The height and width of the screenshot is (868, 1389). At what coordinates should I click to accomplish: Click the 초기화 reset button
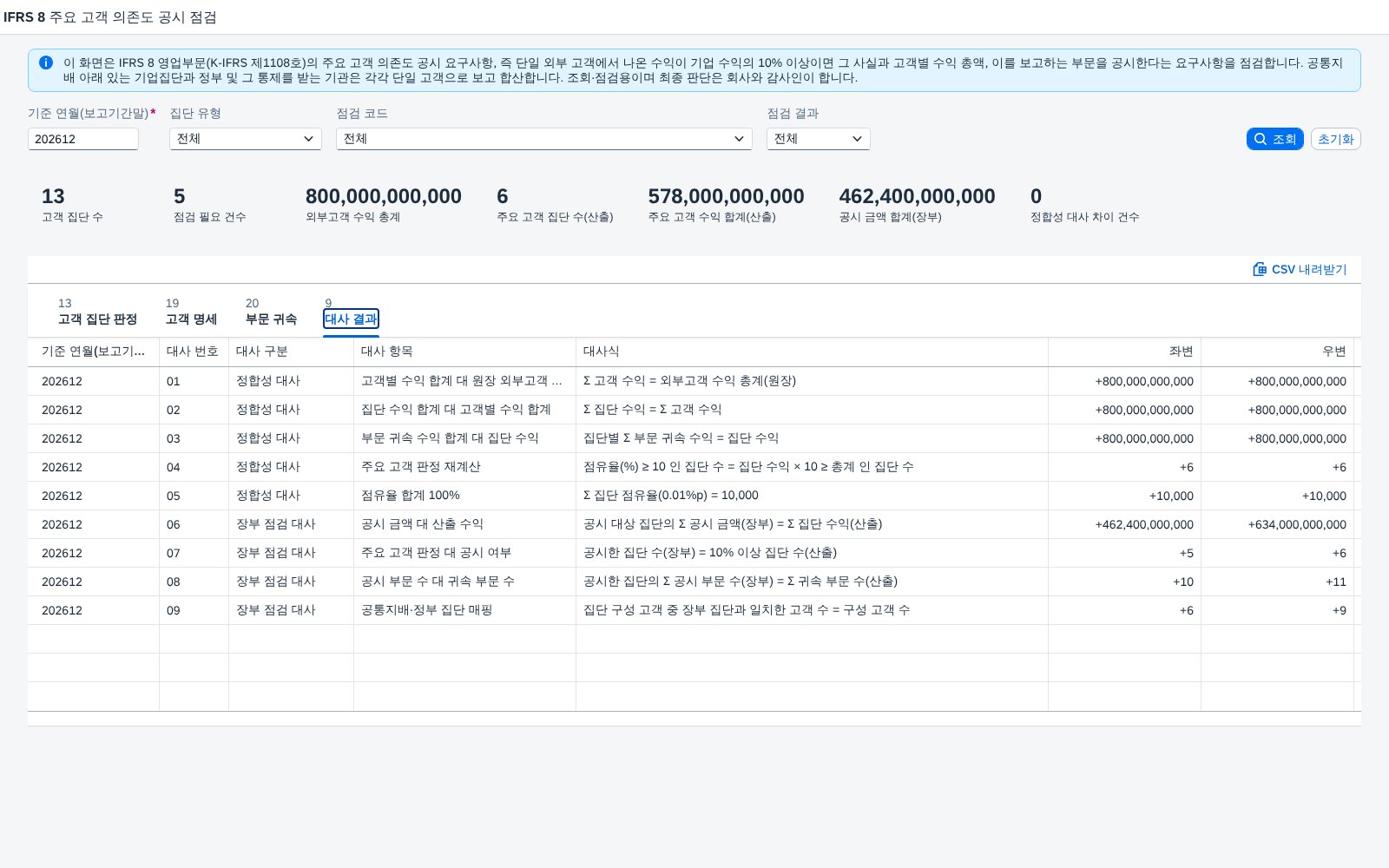[1335, 139]
